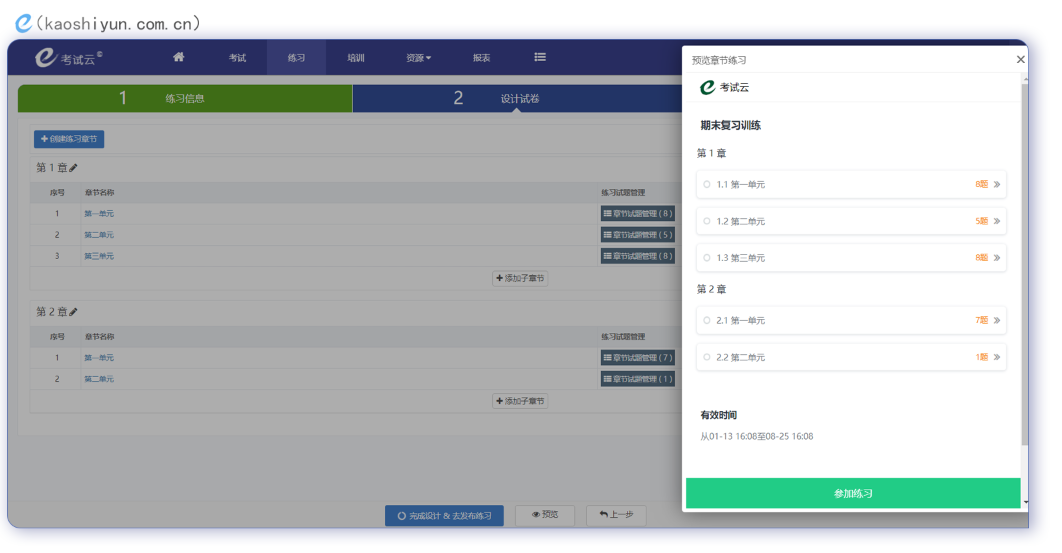
Task: Click pencil edit icon next to 第 2 章
Action: (x=73, y=312)
